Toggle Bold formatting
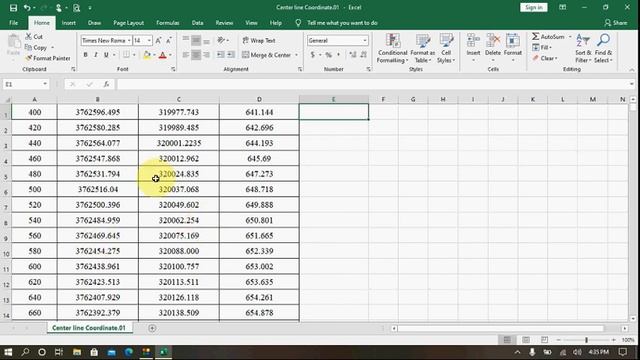The image size is (640, 360). 85,55
